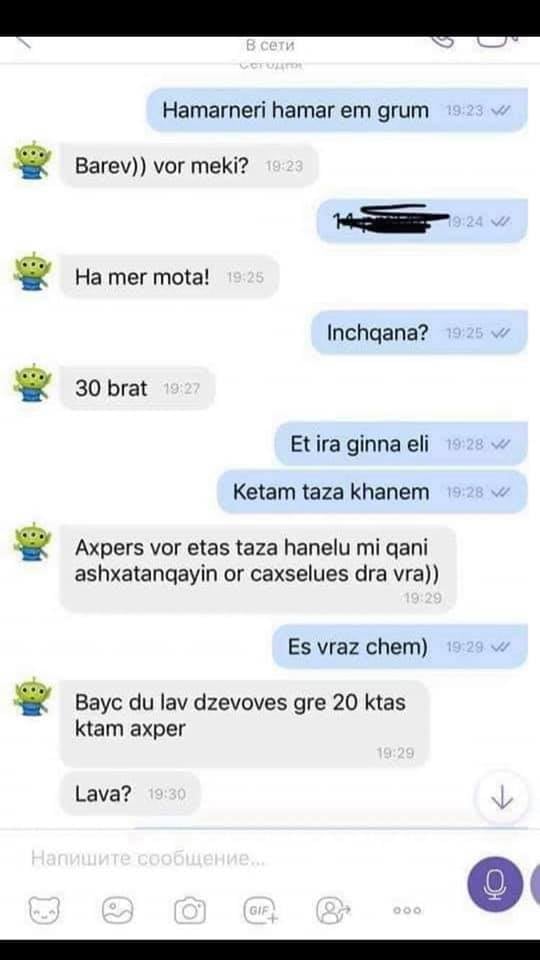
Task: Tap the "Et ira ginna eli" message
Action: 401,444
